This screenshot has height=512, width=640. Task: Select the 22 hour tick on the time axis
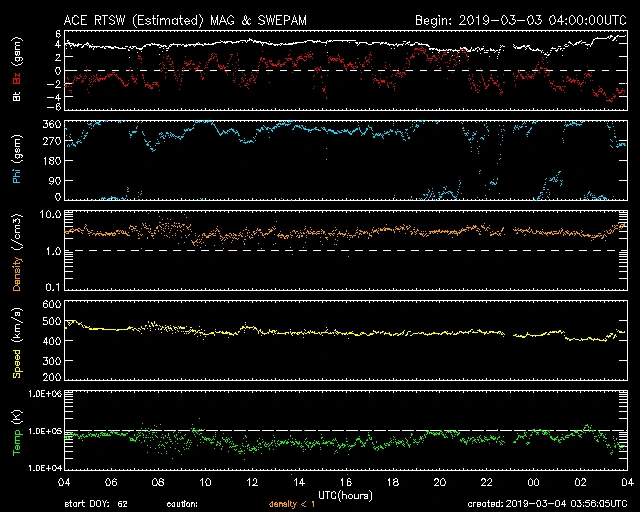[486, 481]
